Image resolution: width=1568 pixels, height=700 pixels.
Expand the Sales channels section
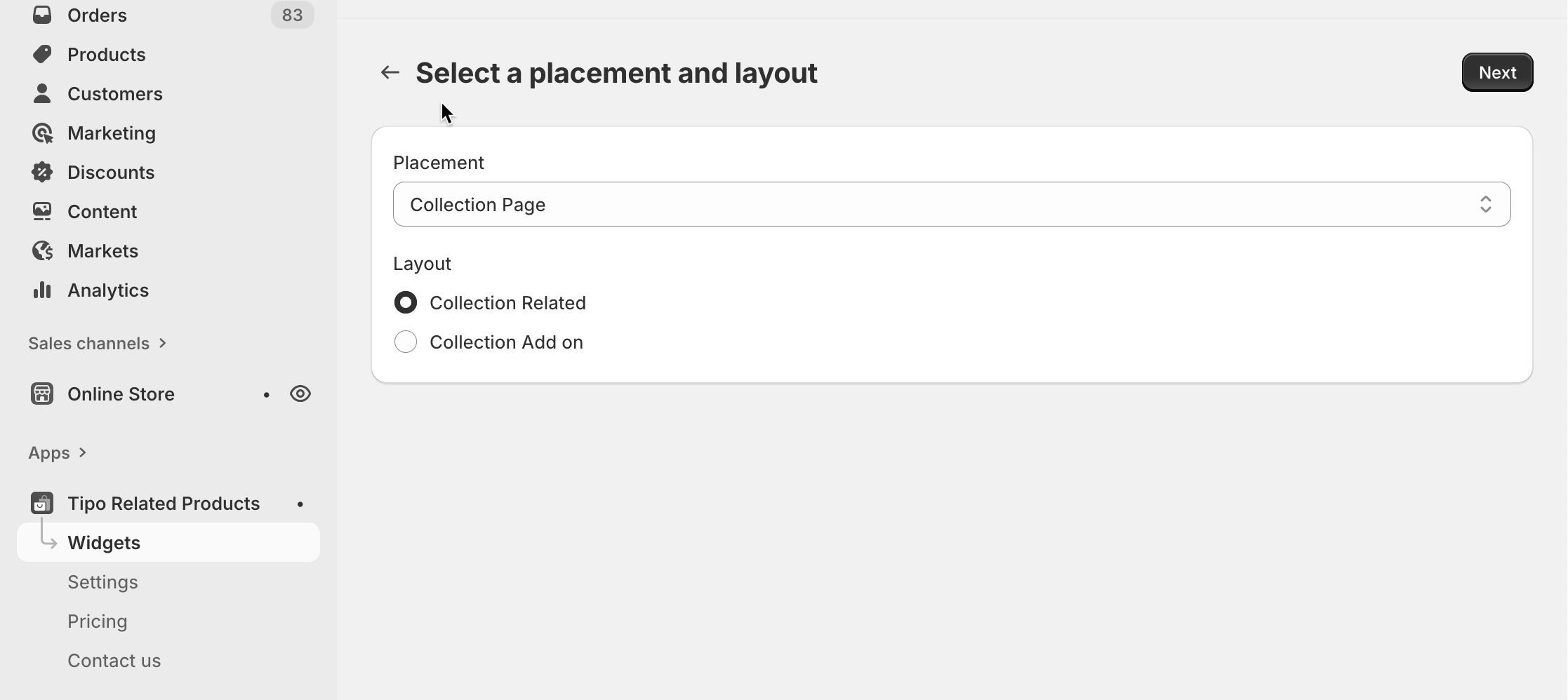click(98, 344)
